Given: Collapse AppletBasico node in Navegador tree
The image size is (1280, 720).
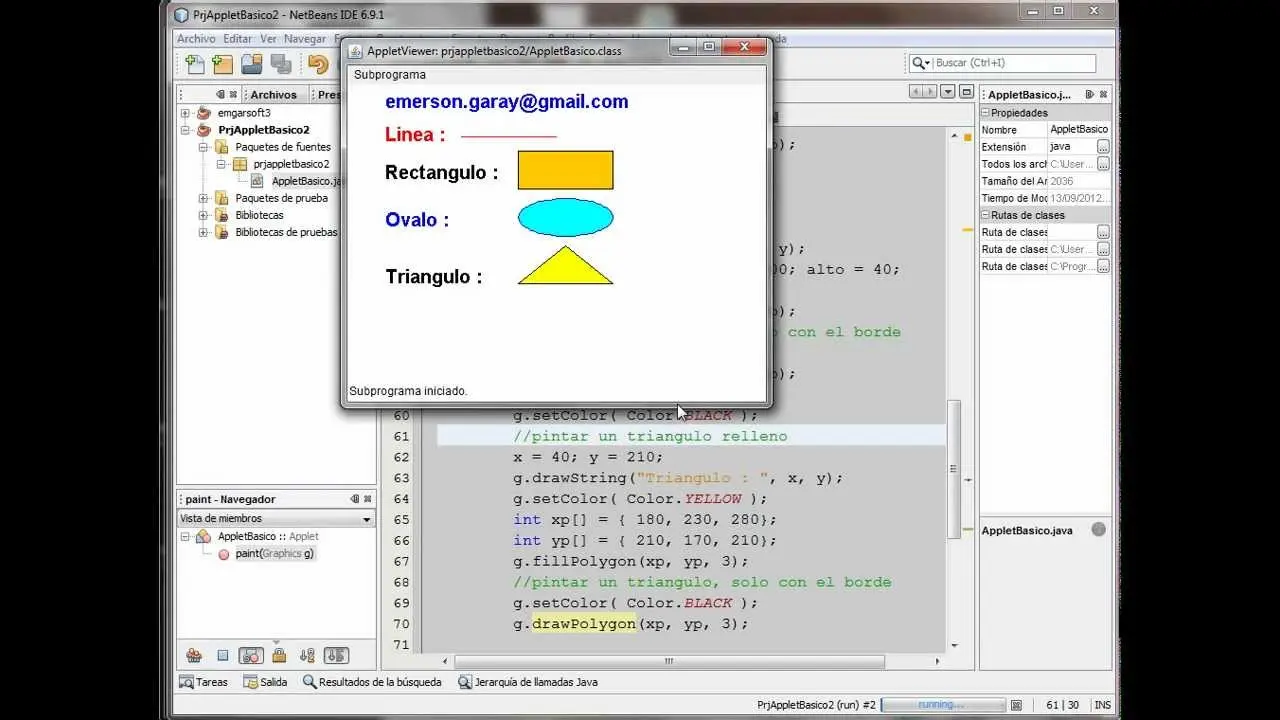Looking at the screenshot, I should (x=185, y=537).
